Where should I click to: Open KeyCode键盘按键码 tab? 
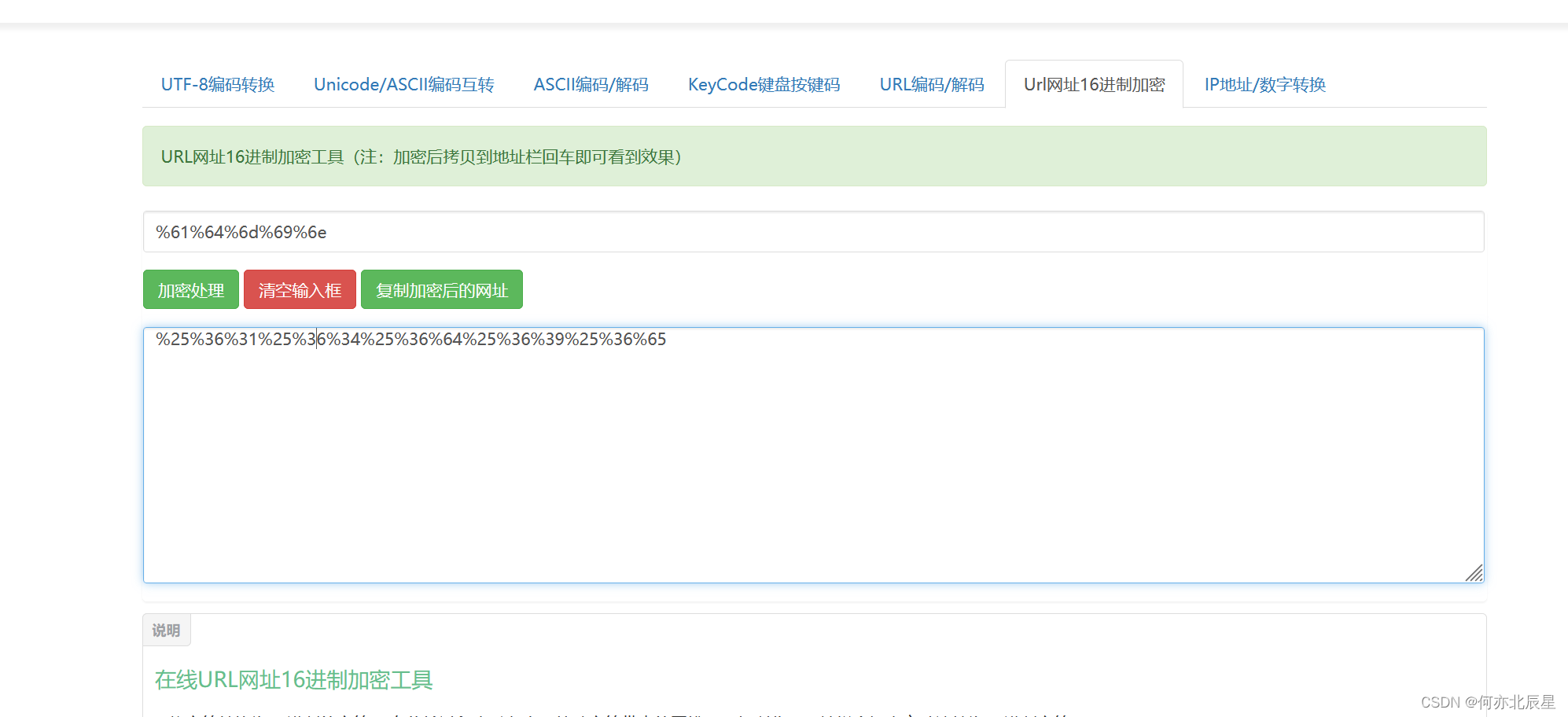pos(764,84)
